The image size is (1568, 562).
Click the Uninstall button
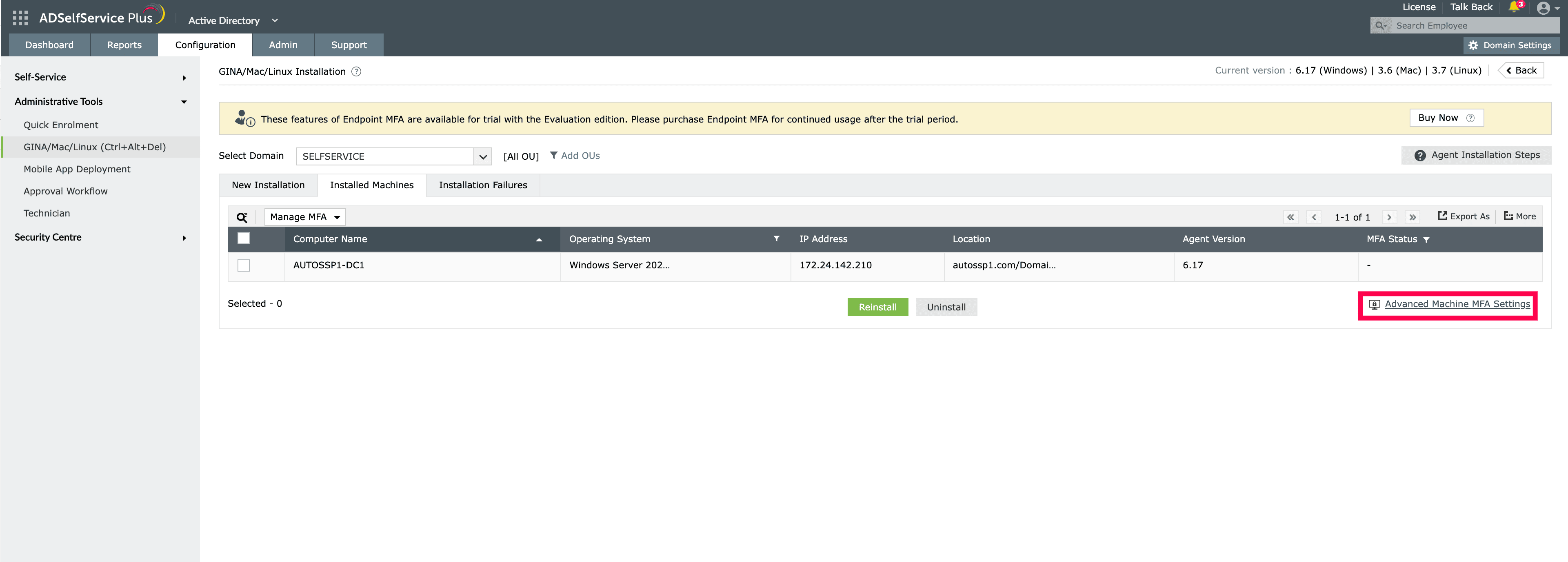tap(946, 308)
